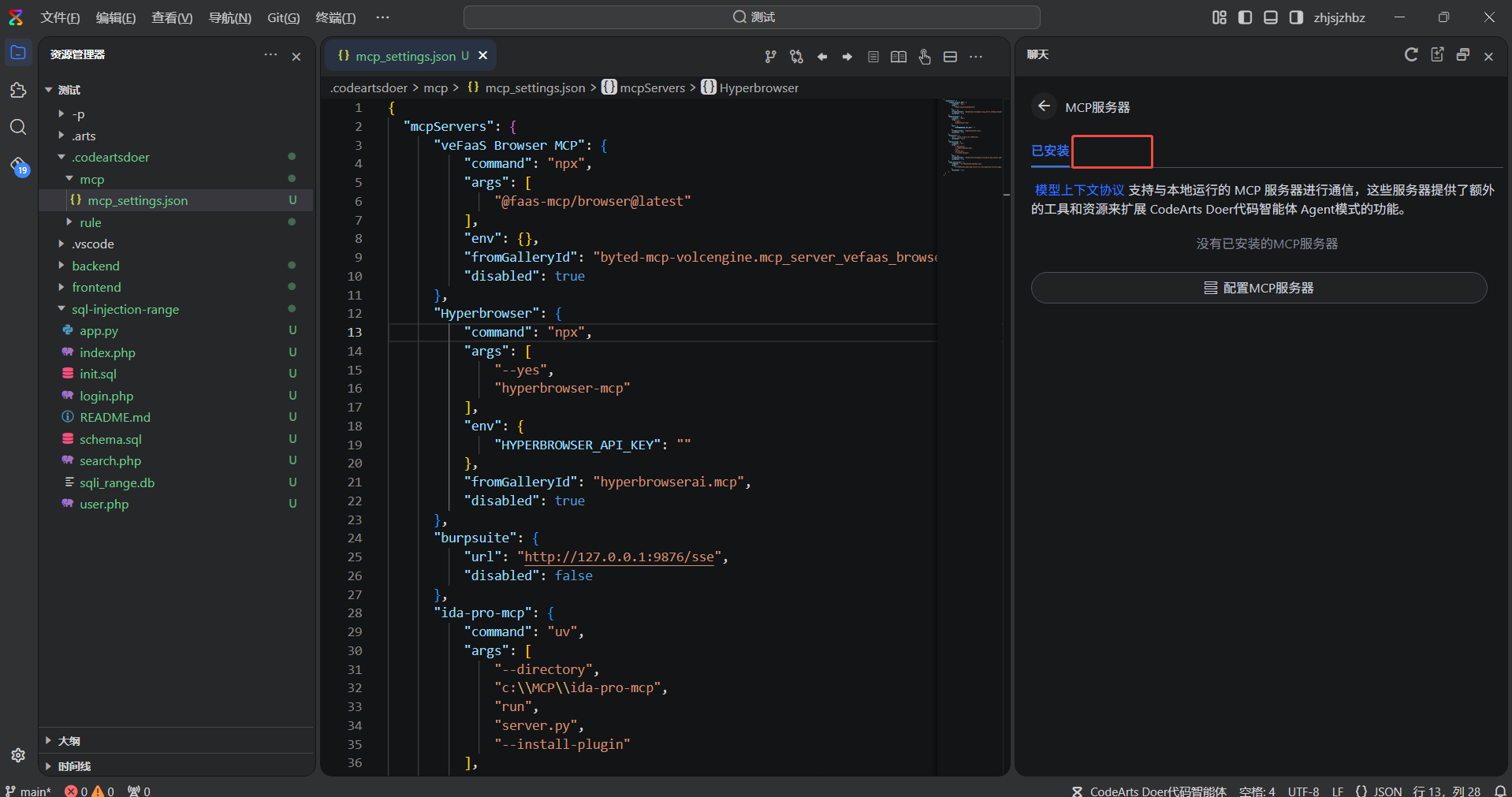This screenshot has width=1512, height=797.
Task: Open the 终端(T) menu
Action: [335, 17]
